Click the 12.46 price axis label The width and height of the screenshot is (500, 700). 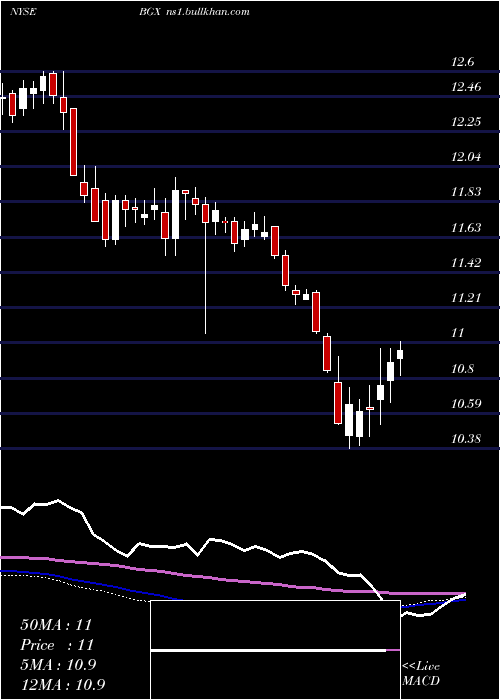pyautogui.click(x=466, y=87)
